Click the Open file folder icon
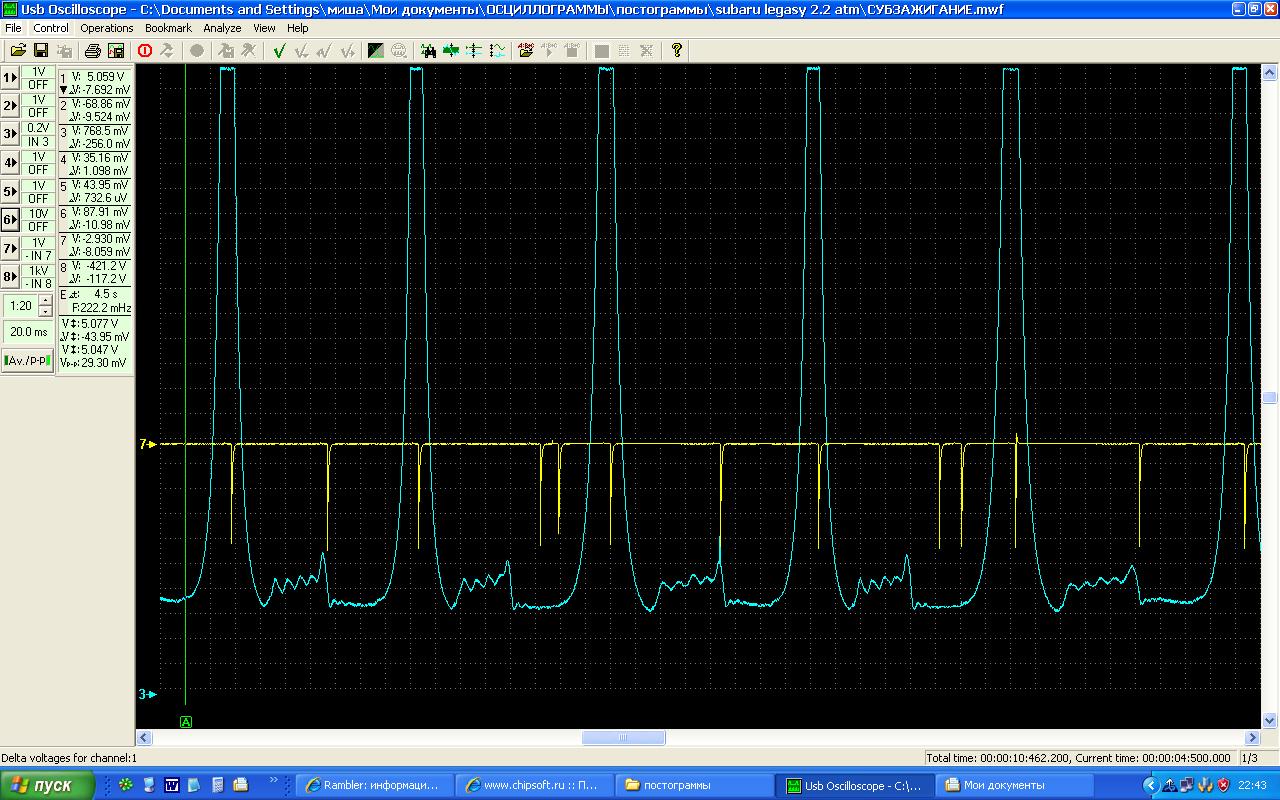 point(17,50)
